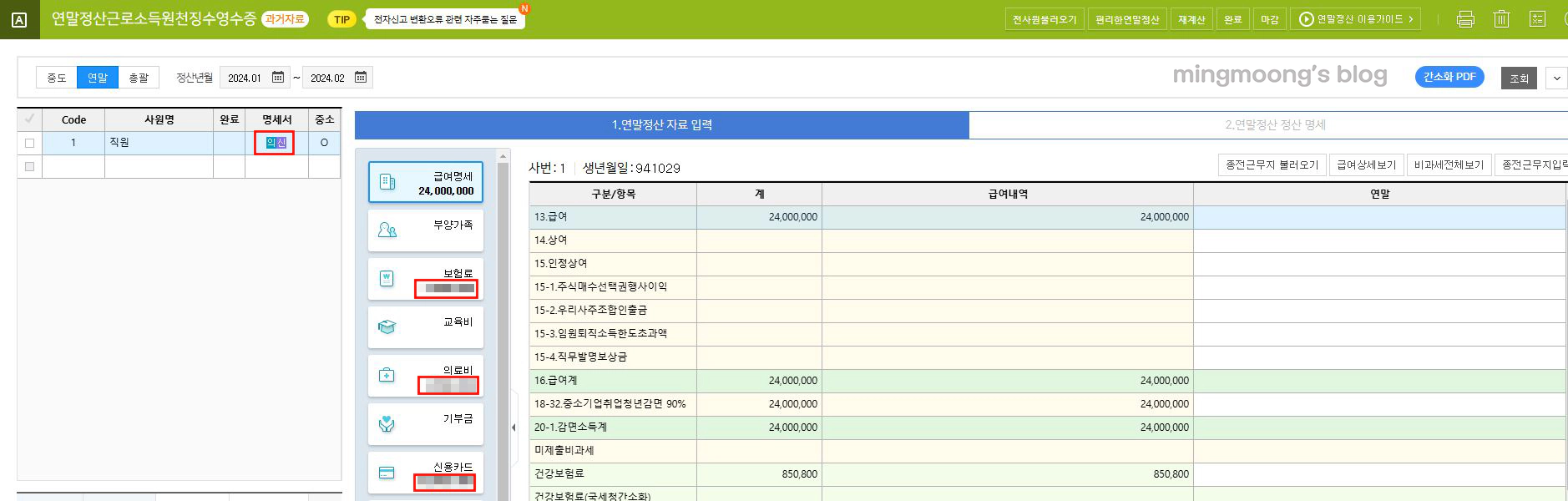Viewport: 1568px width, 501px height.
Task: Click the print icon in the top toolbar
Action: click(x=1465, y=19)
